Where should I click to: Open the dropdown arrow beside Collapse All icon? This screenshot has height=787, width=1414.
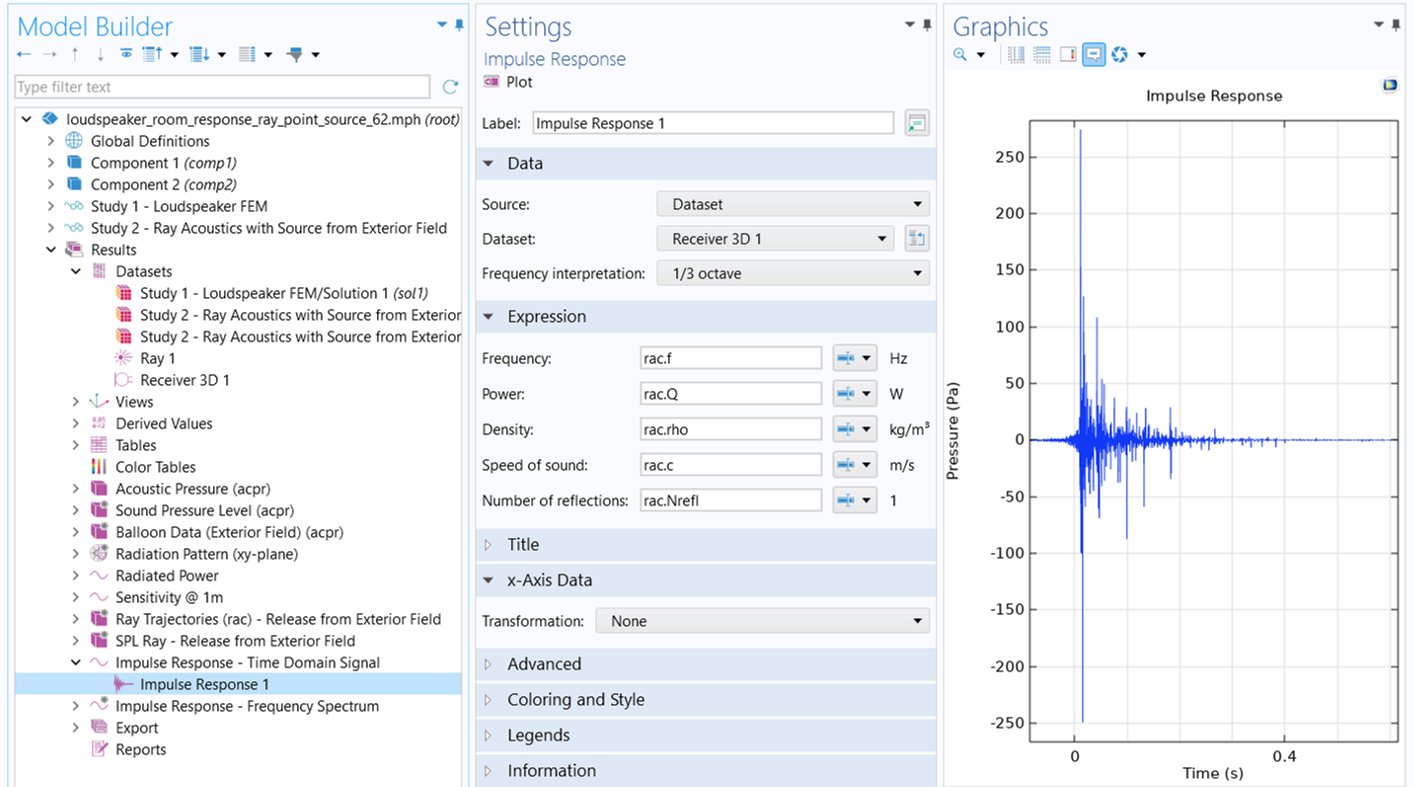tap(174, 55)
